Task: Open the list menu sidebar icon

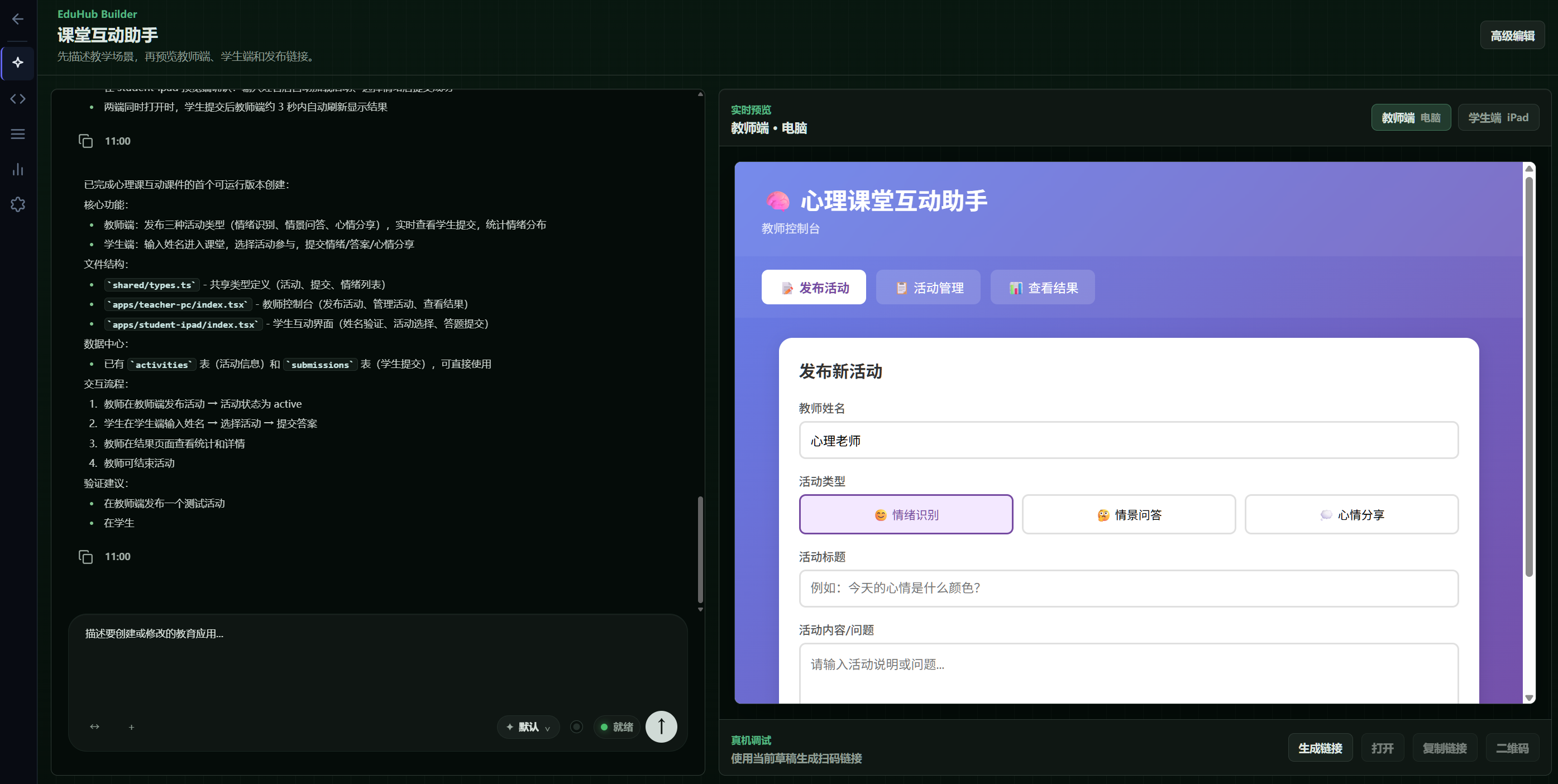Action: click(17, 133)
